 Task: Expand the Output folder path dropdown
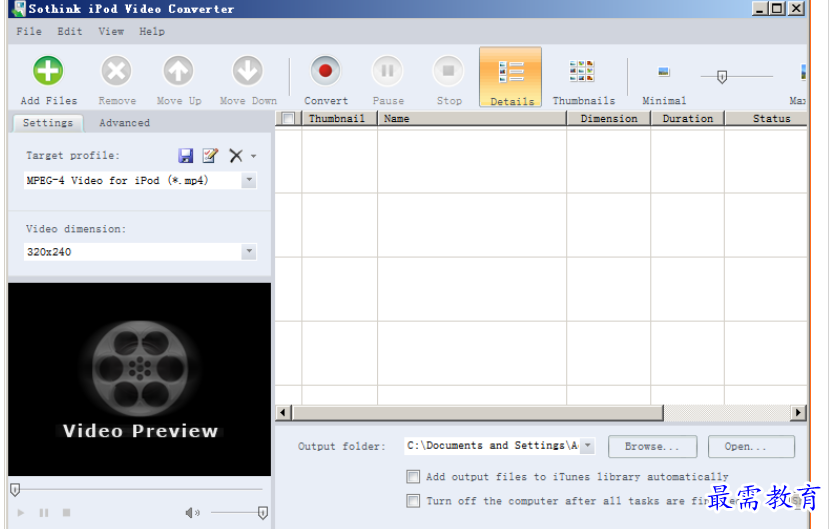pyautogui.click(x=587, y=446)
